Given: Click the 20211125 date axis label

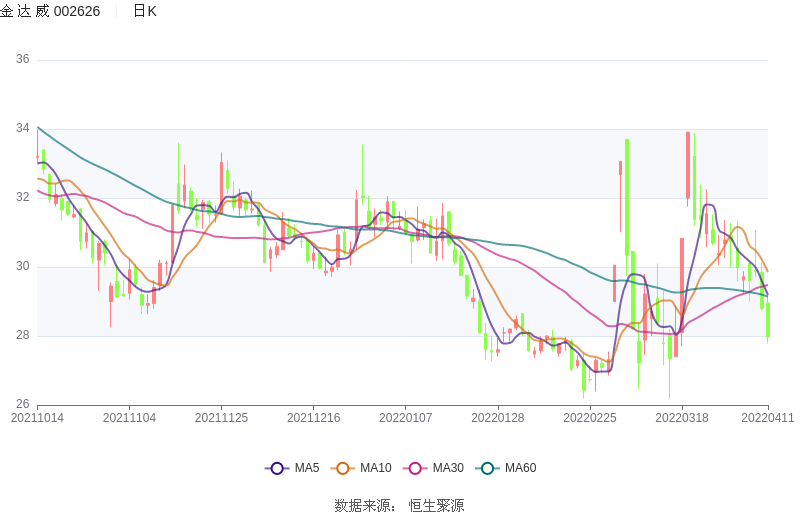Looking at the screenshot, I should pos(221,418).
